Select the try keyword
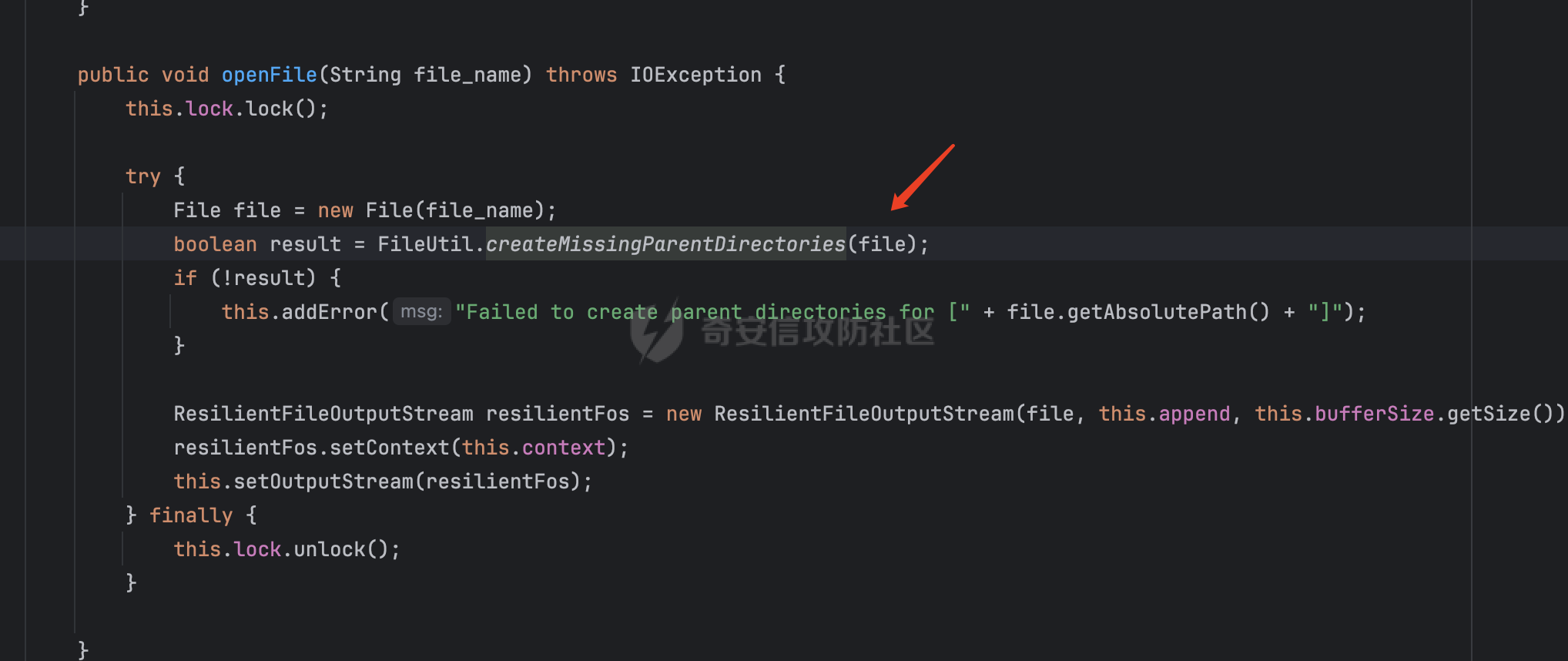 pos(142,176)
